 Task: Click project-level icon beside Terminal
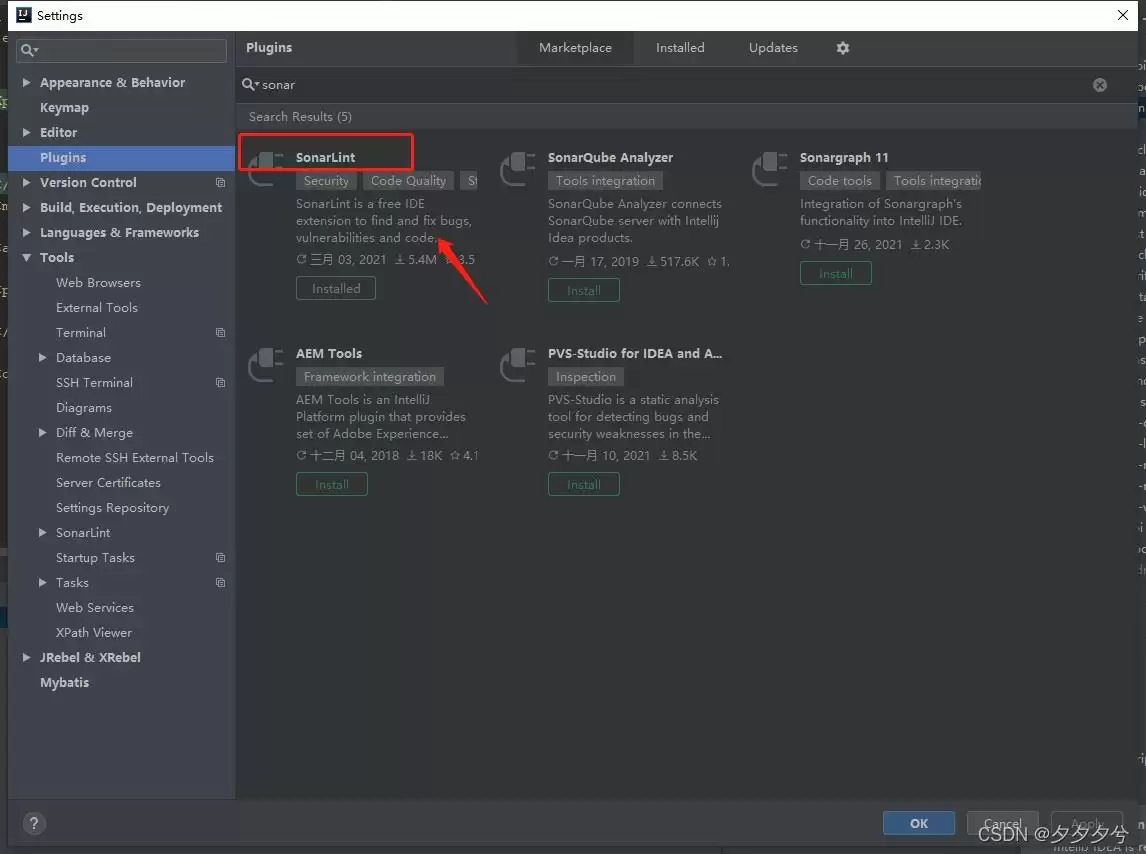pyautogui.click(x=221, y=333)
